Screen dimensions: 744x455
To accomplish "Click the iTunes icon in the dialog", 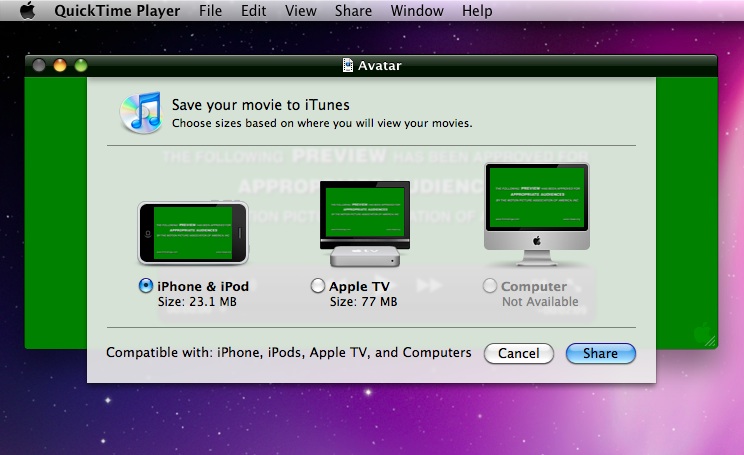I will point(140,113).
